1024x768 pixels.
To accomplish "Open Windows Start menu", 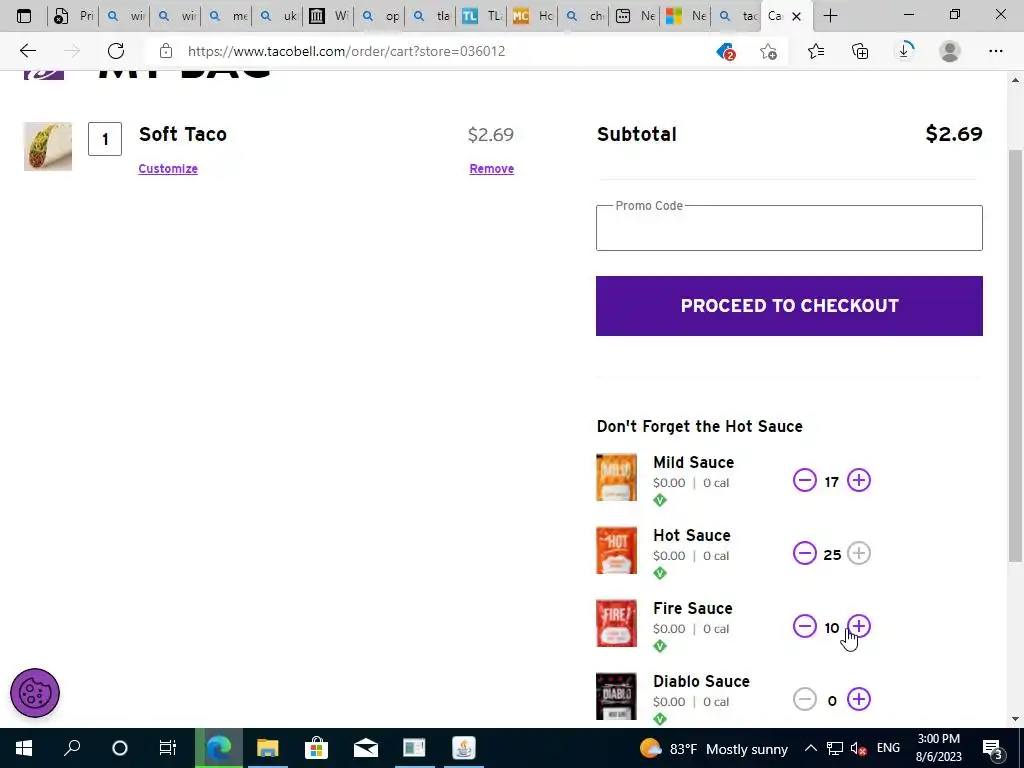I will [24, 748].
